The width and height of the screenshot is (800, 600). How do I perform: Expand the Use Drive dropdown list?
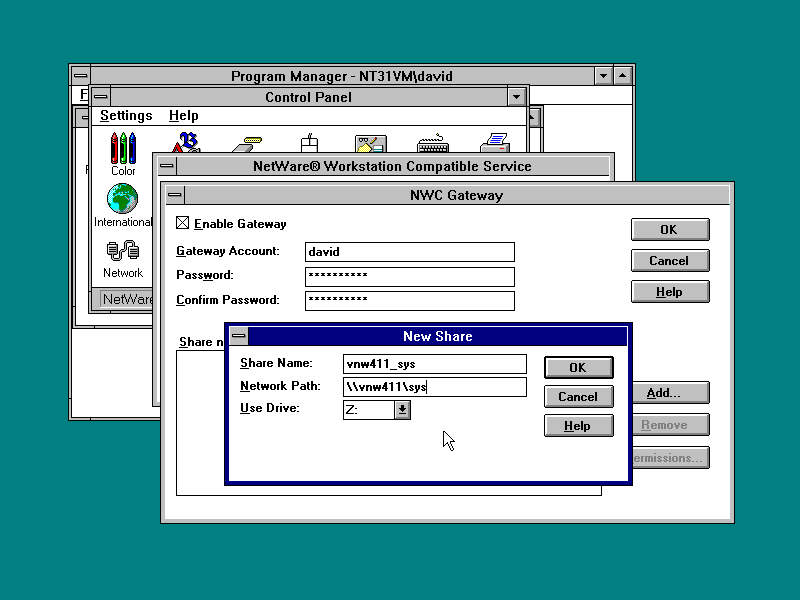[x=402, y=410]
